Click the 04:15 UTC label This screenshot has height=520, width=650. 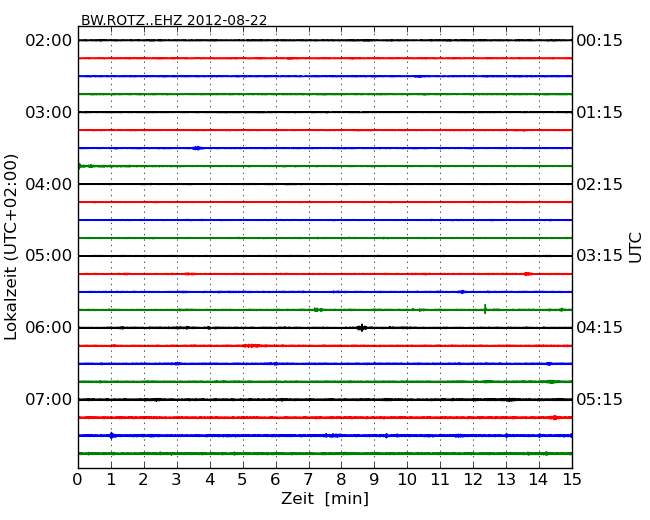(x=599, y=328)
